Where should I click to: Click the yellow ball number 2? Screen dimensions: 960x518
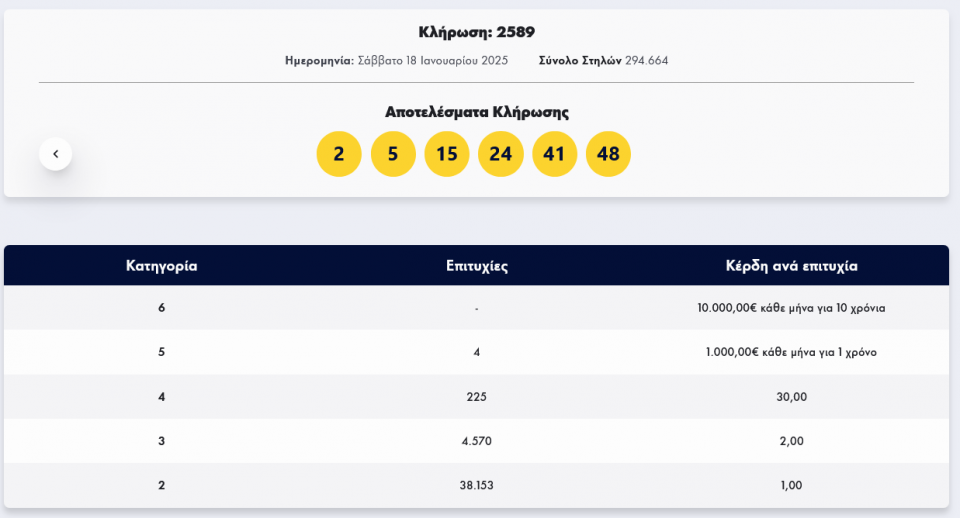point(339,154)
